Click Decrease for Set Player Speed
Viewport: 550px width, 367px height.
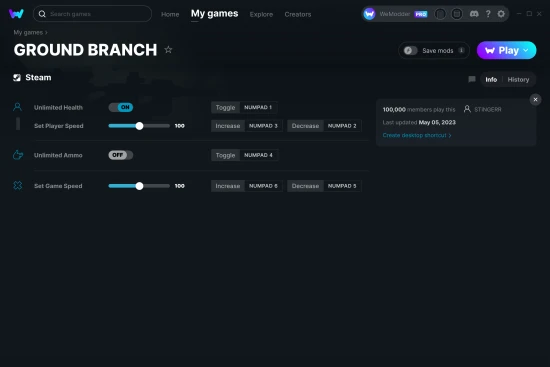(x=305, y=126)
